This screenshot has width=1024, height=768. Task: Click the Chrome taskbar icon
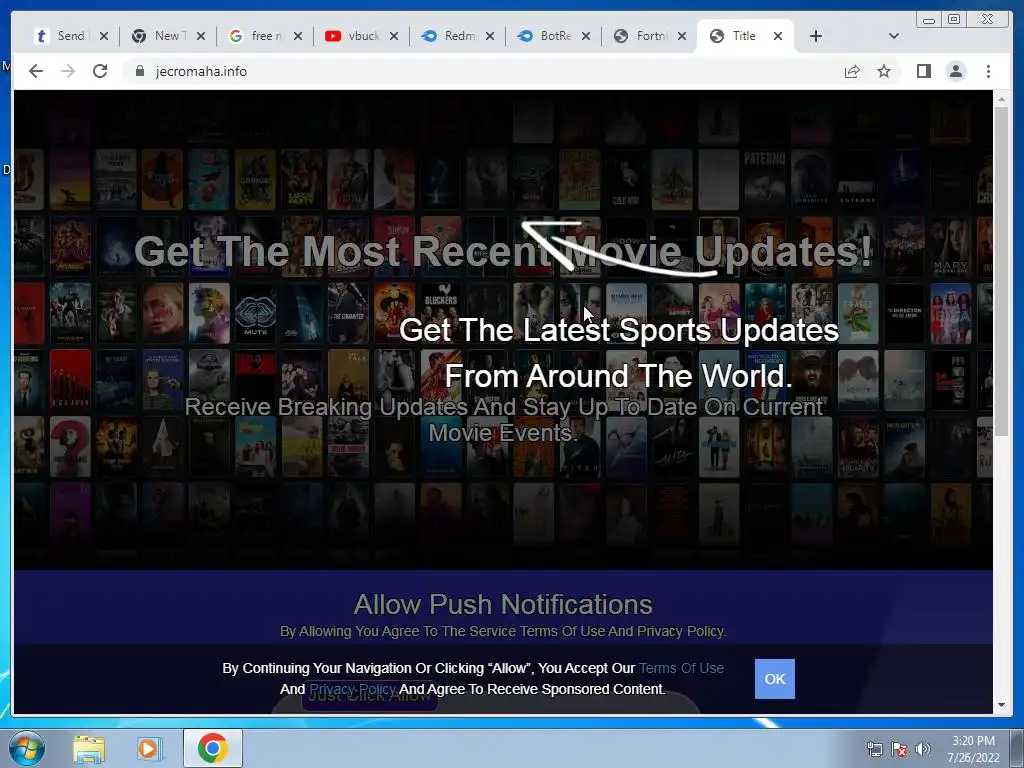[213, 748]
